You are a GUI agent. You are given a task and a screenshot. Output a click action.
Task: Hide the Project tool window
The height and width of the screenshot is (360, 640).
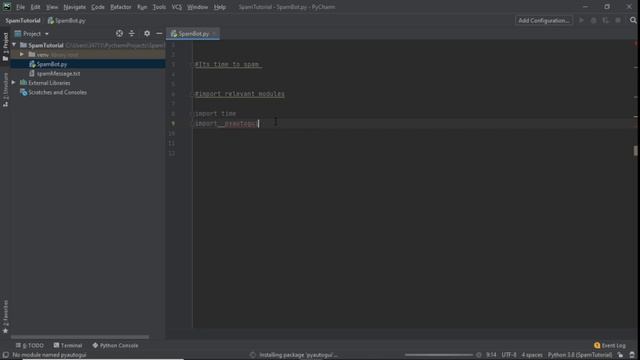159,33
